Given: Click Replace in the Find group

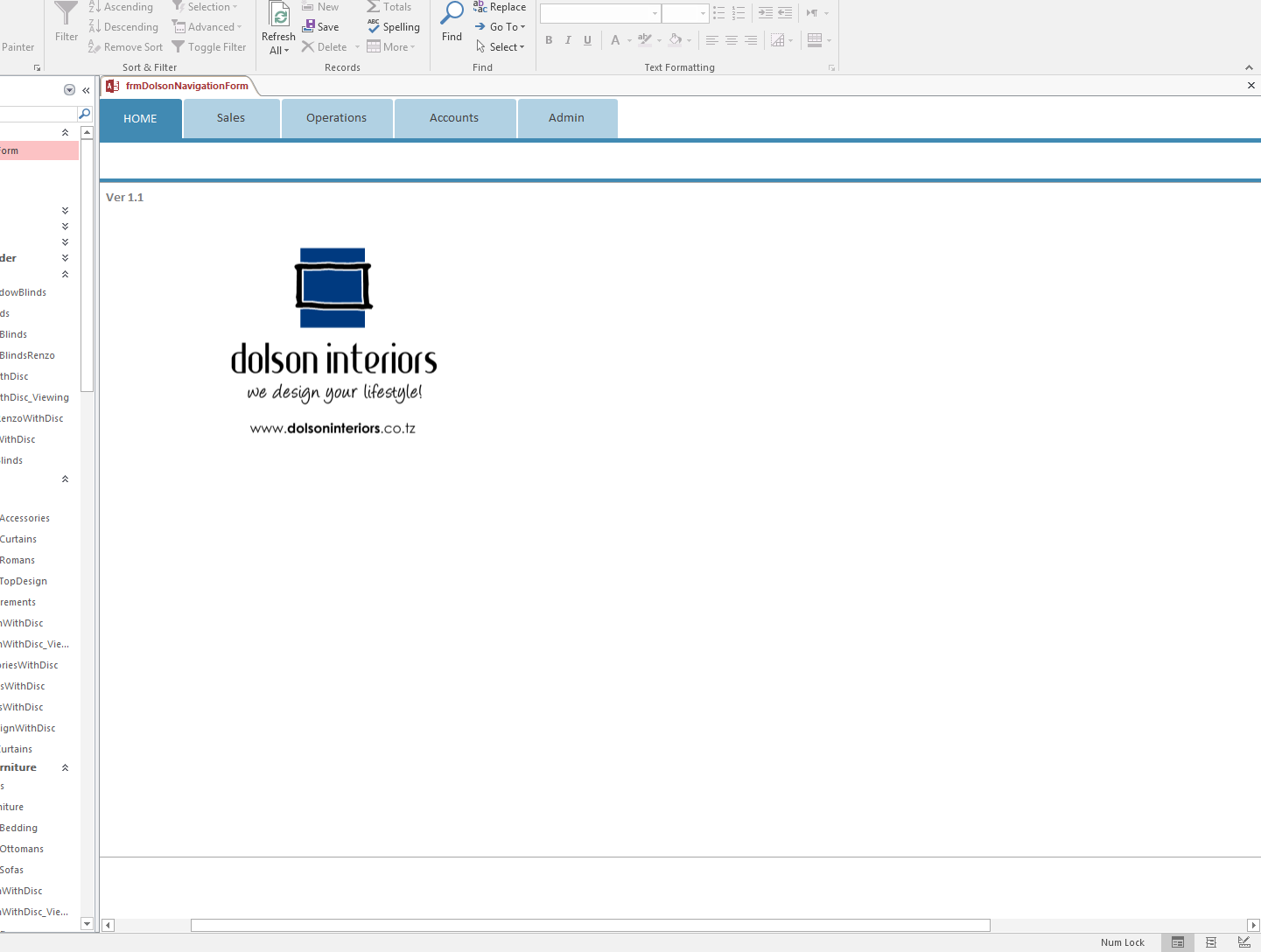Looking at the screenshot, I should [x=500, y=7].
